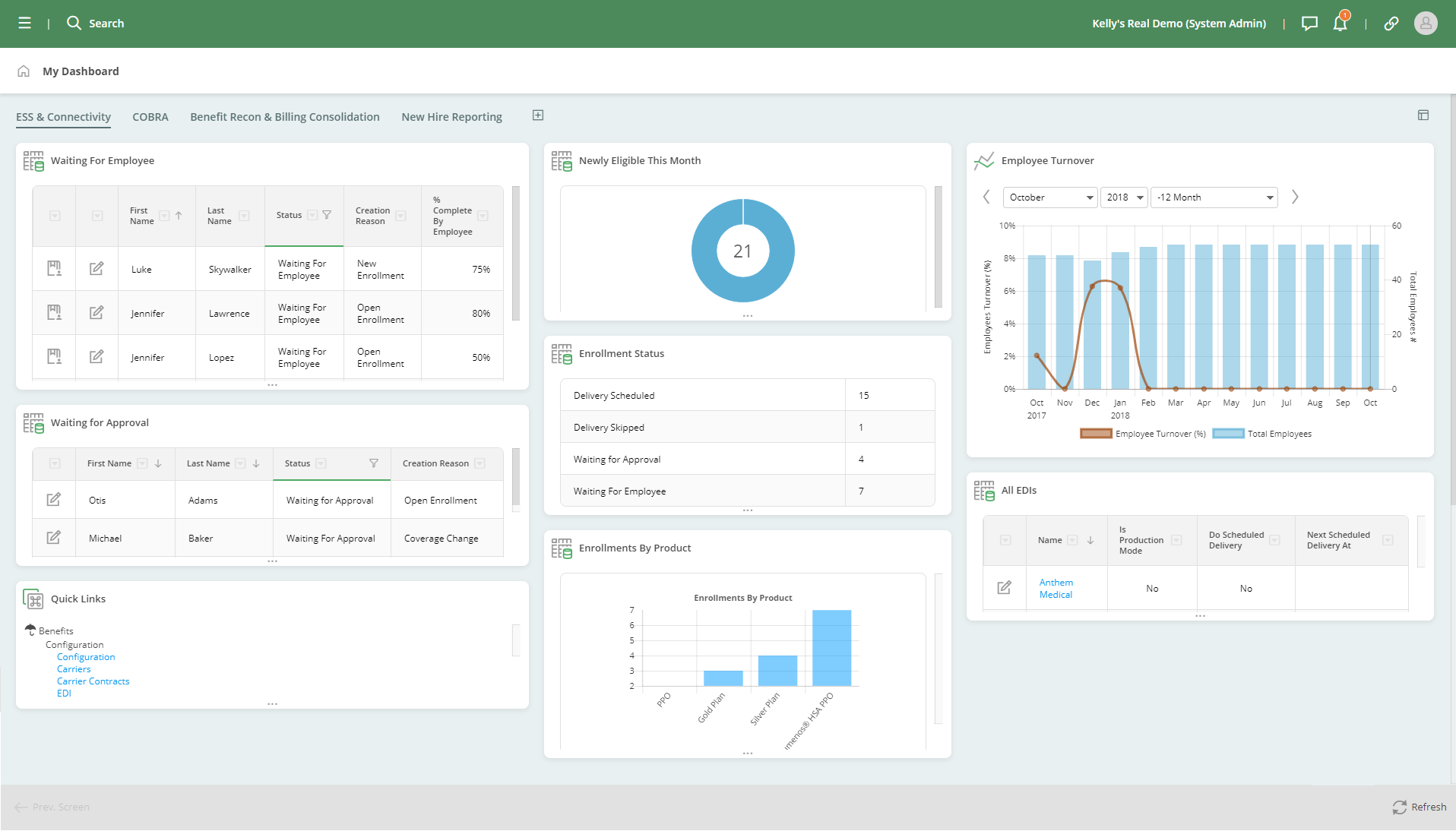
Task: Switch to the COBRA tab
Action: (150, 117)
